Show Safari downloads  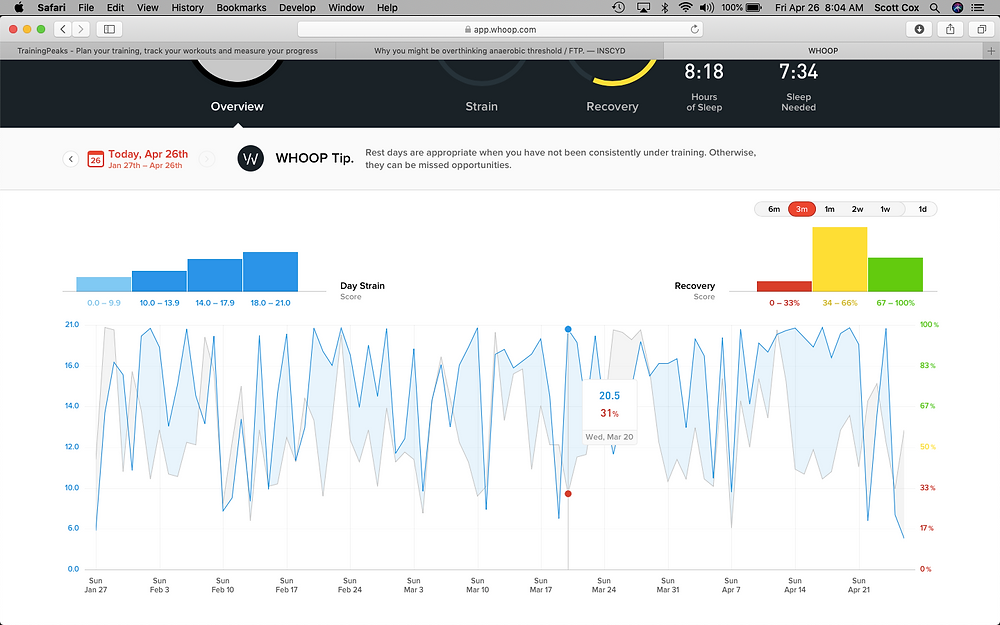pyautogui.click(x=919, y=29)
